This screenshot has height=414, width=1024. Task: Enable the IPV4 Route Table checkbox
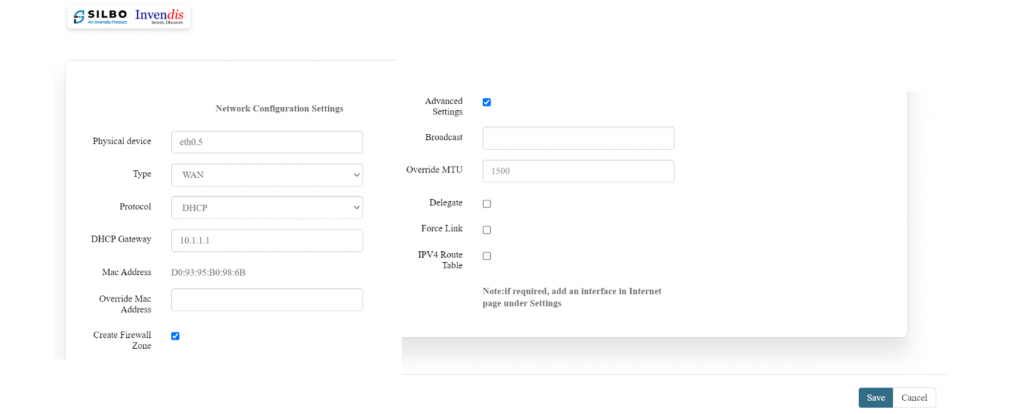[487, 256]
